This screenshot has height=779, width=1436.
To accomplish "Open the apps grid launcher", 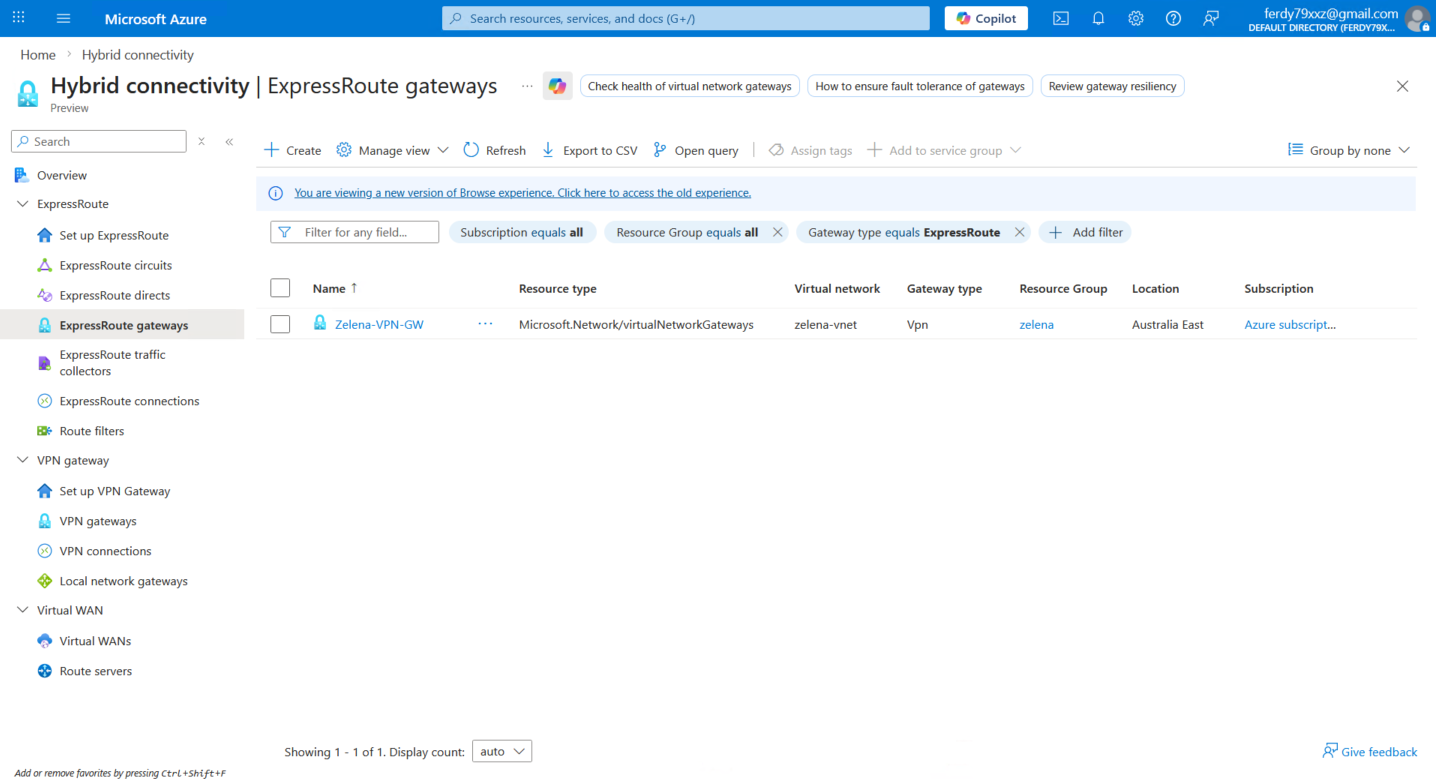I will 19,18.
